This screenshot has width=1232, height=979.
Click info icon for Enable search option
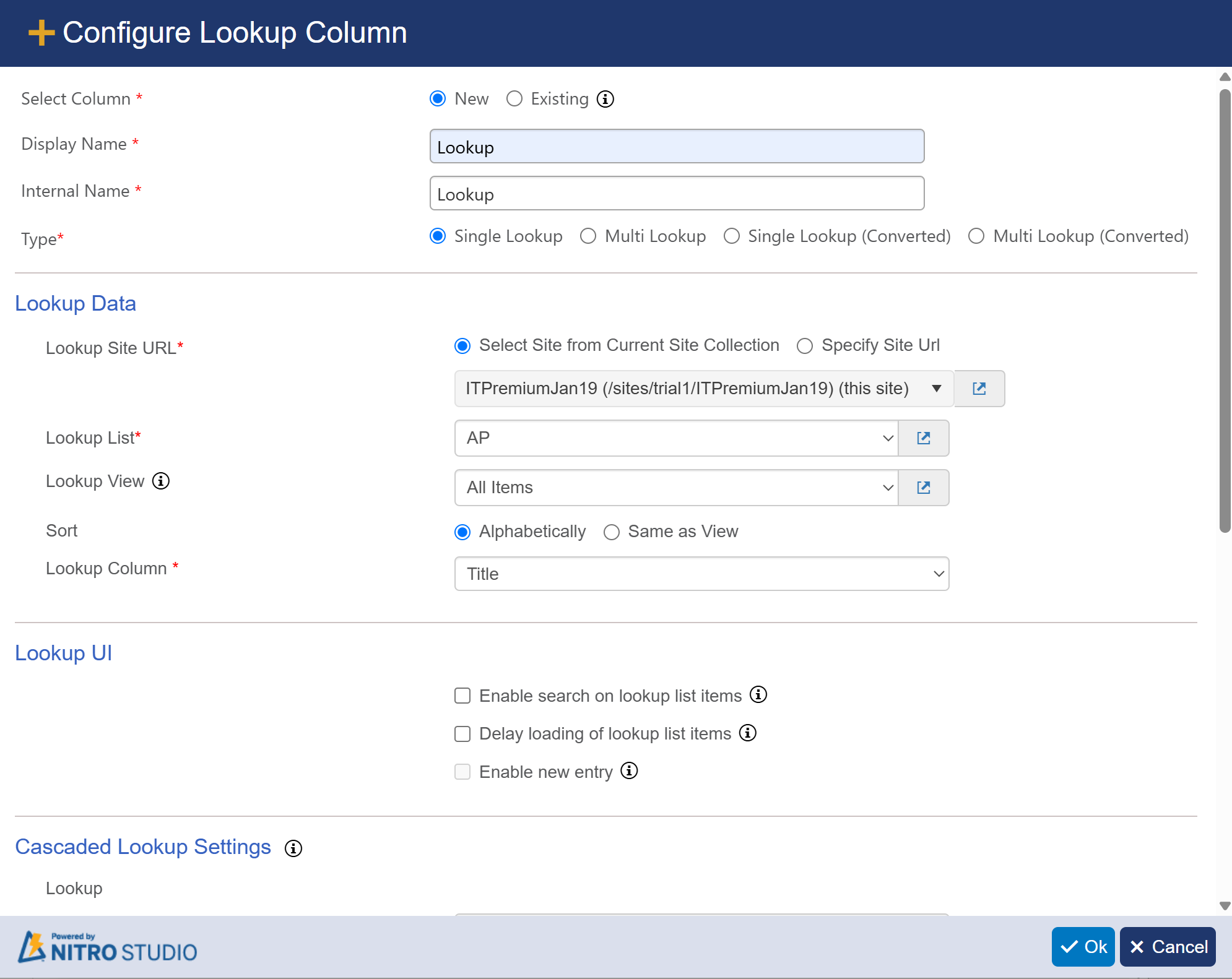pos(758,695)
